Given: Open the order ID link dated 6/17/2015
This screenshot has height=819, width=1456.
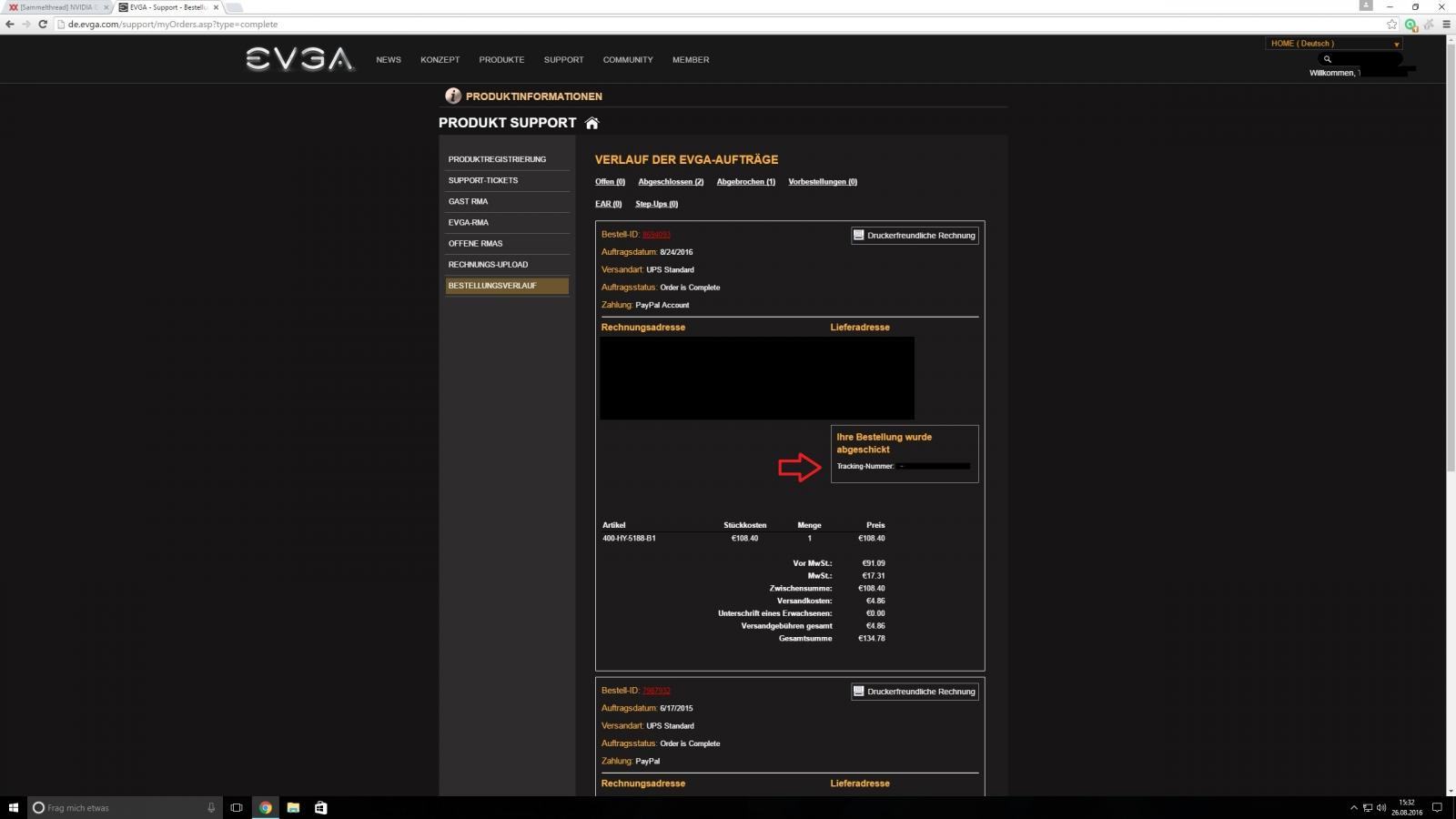Looking at the screenshot, I should [x=656, y=691].
